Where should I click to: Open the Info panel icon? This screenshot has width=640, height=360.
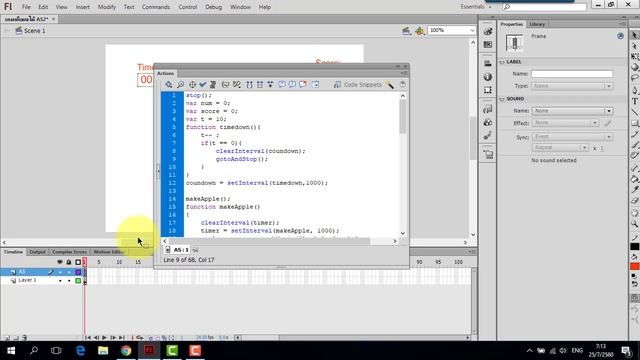point(488,77)
